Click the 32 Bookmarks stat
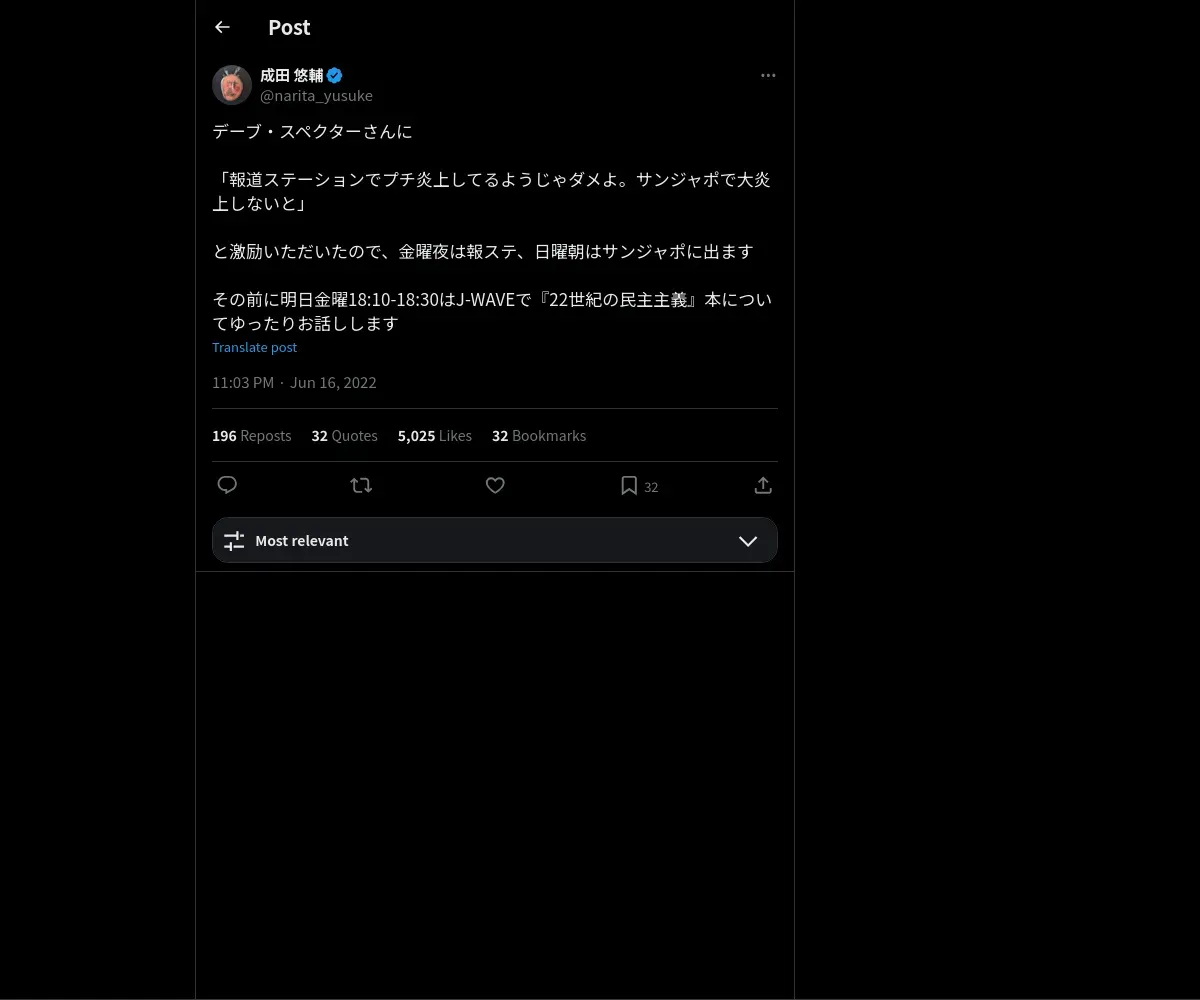This screenshot has width=1200, height=1000. coord(539,436)
